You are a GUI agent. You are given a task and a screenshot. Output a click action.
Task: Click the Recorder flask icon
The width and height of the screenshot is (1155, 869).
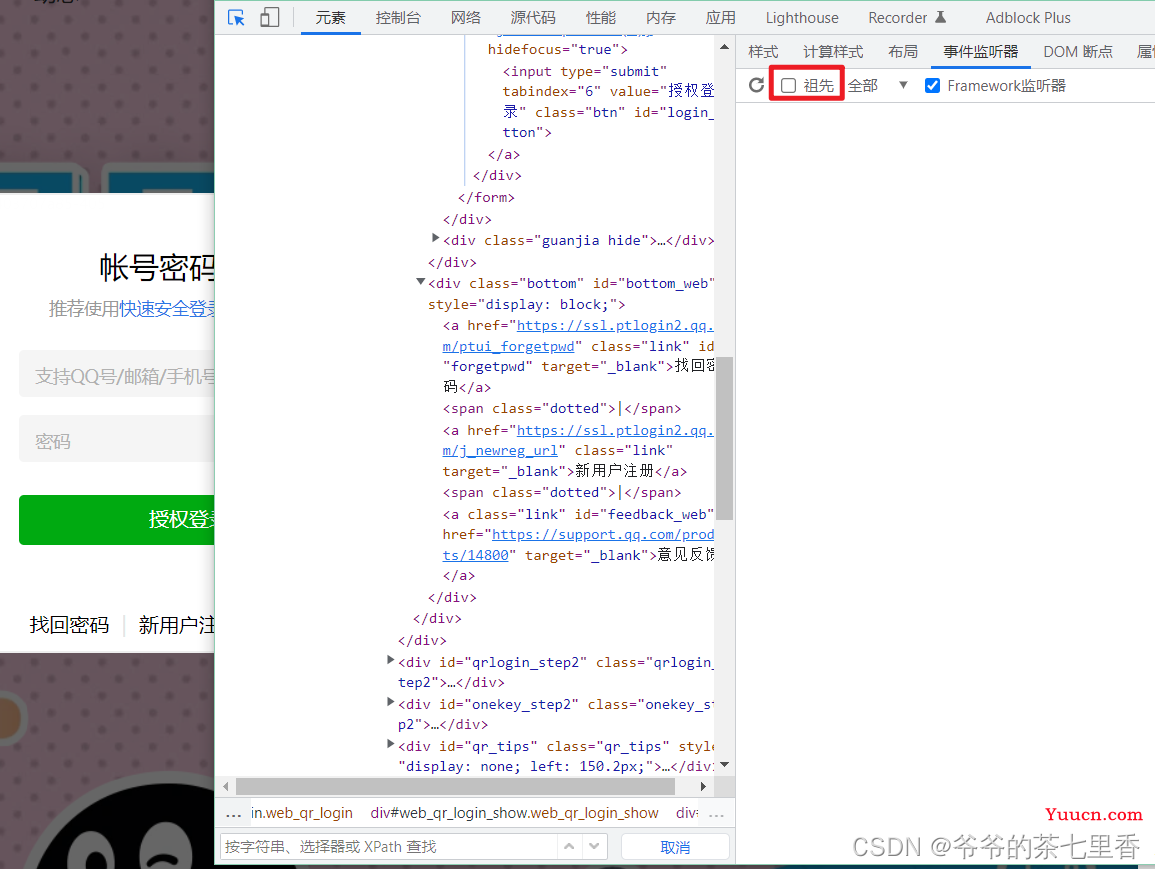coord(940,17)
